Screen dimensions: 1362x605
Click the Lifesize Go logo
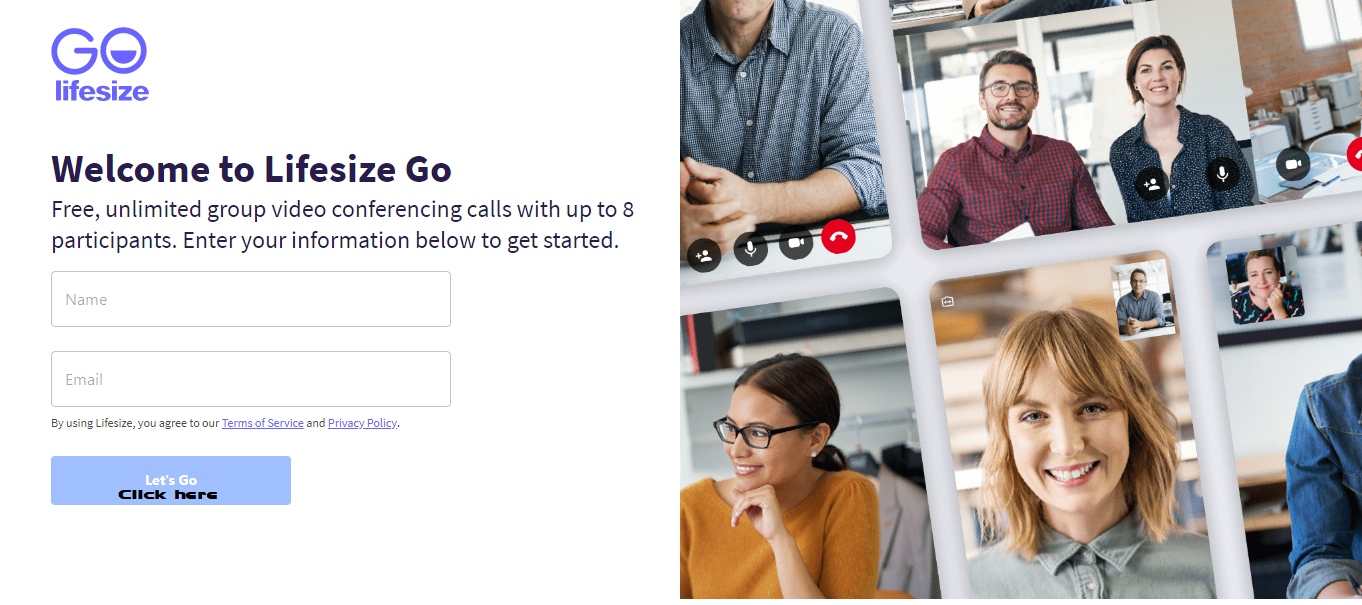[x=100, y=65]
